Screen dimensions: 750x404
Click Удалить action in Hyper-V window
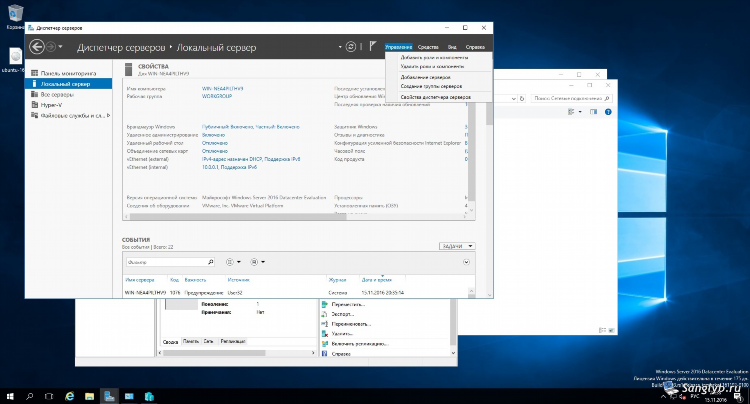[x=342, y=334]
